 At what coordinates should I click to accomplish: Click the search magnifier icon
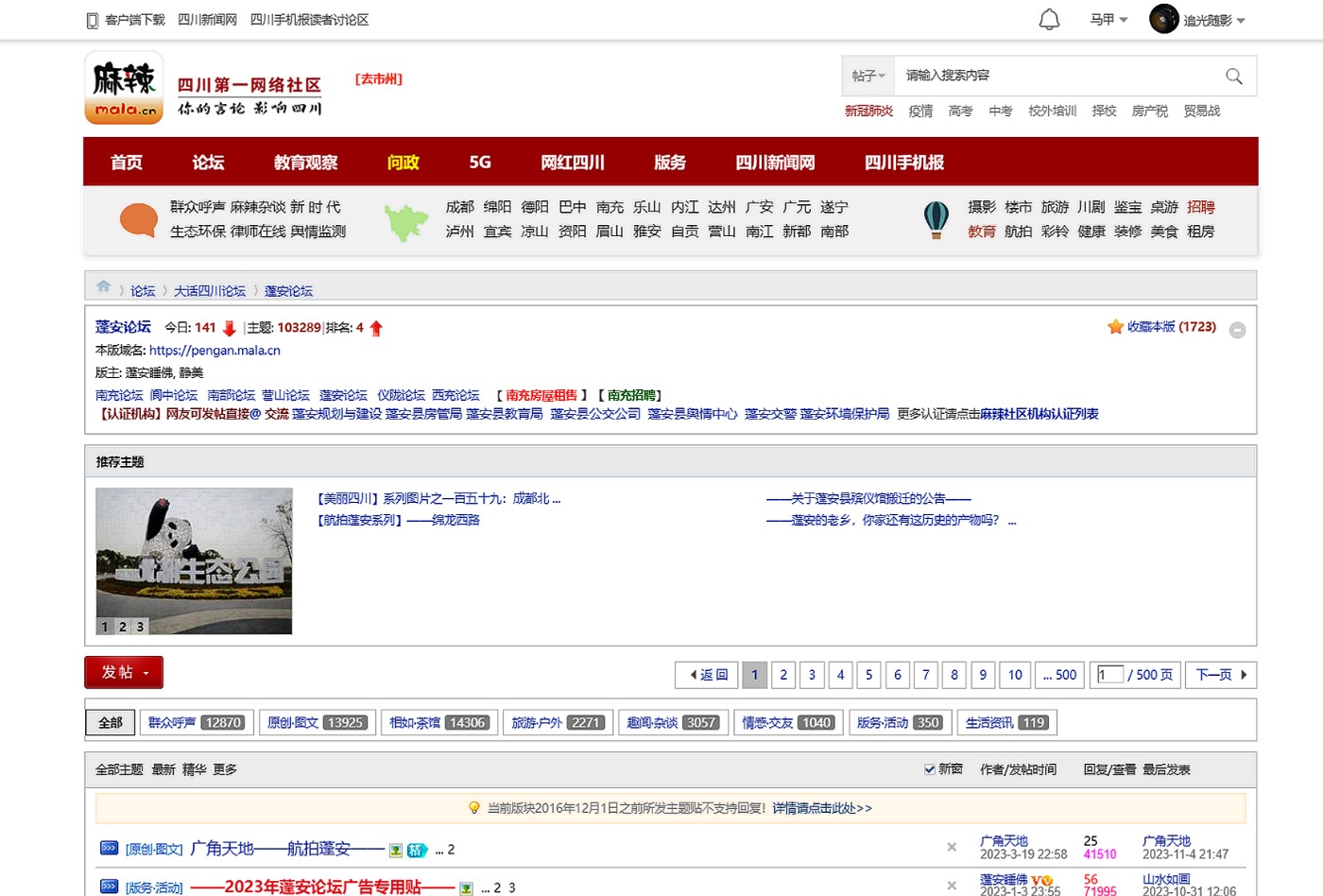(x=1233, y=76)
